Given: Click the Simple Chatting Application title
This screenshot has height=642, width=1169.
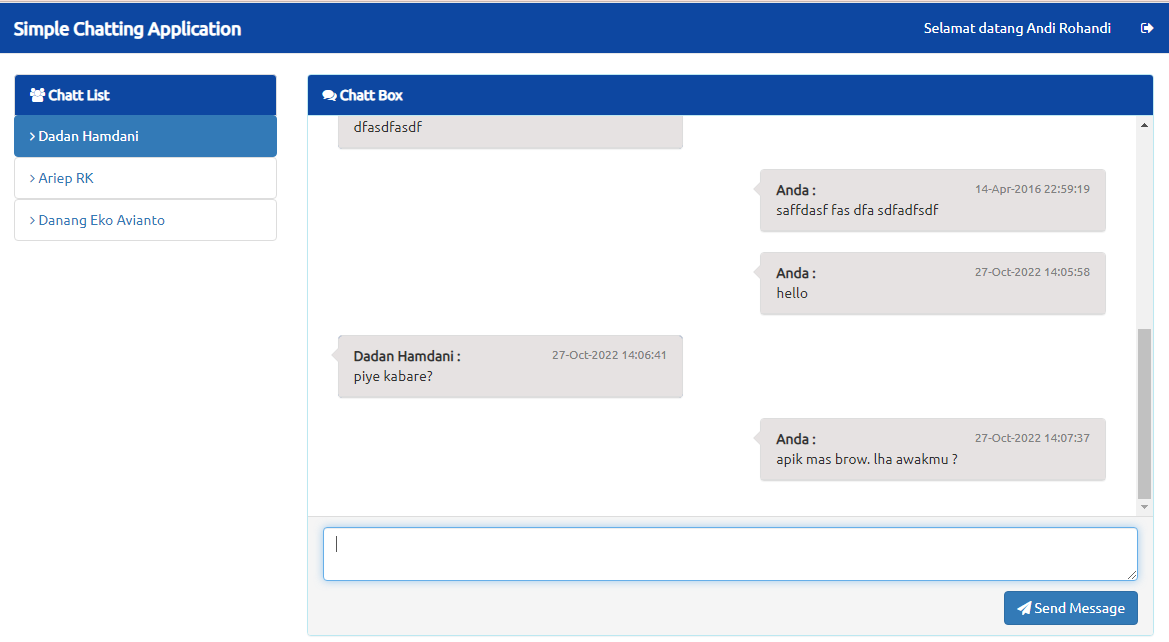Looking at the screenshot, I should click(127, 29).
